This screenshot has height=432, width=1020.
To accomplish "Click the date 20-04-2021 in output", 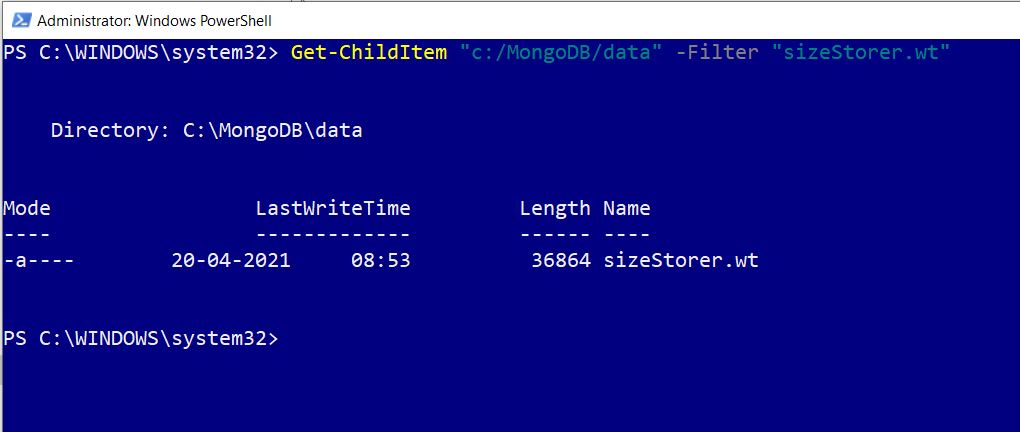I will click(x=231, y=260).
